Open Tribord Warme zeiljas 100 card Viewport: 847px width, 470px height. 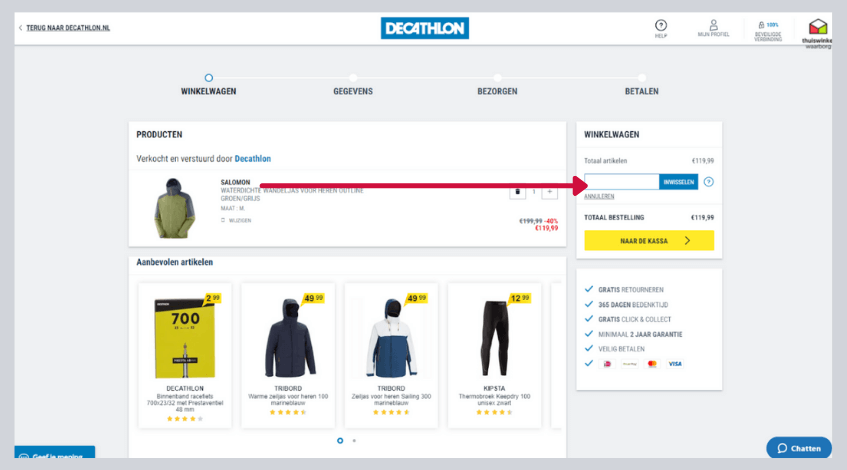click(288, 355)
